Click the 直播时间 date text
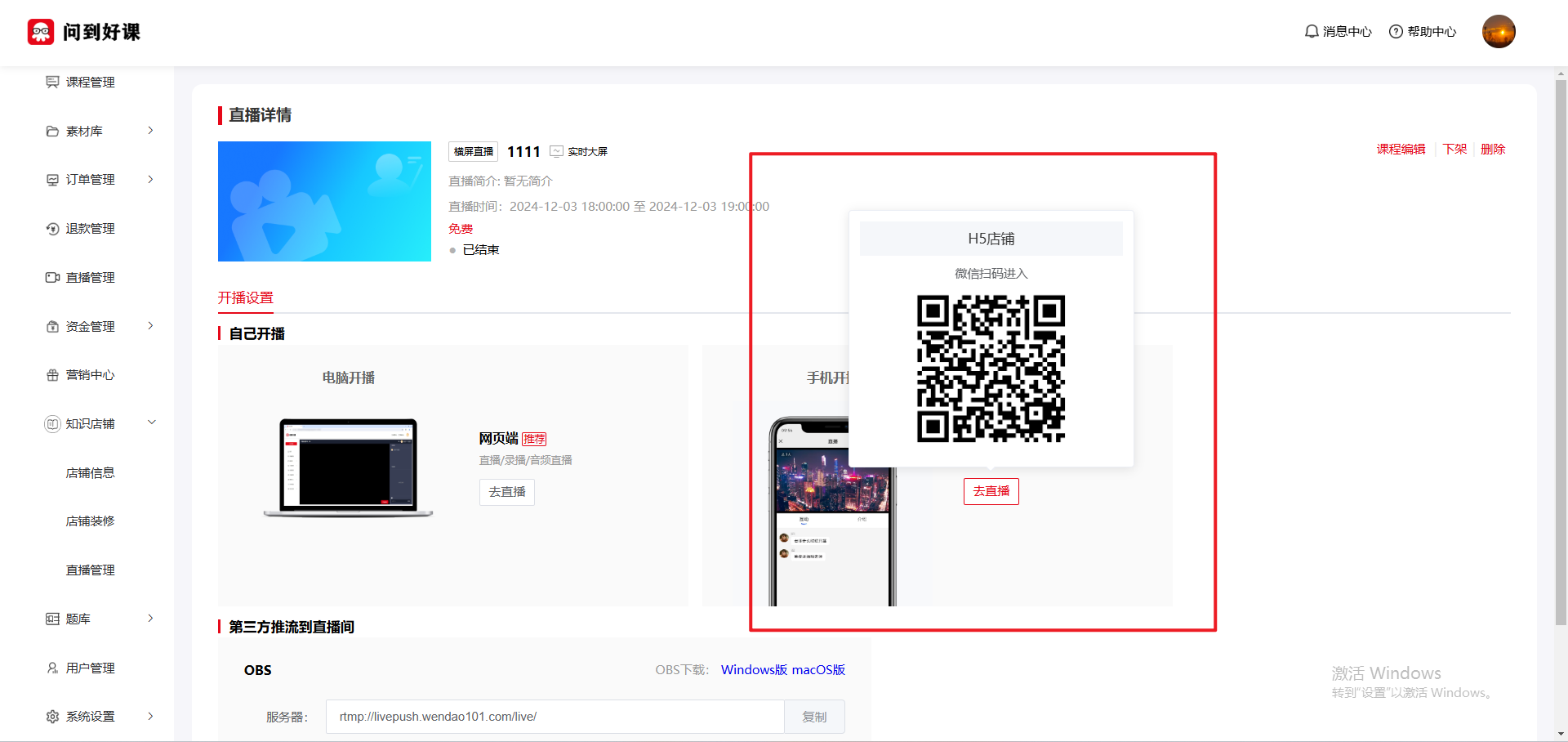1568x742 pixels. pyautogui.click(x=609, y=207)
